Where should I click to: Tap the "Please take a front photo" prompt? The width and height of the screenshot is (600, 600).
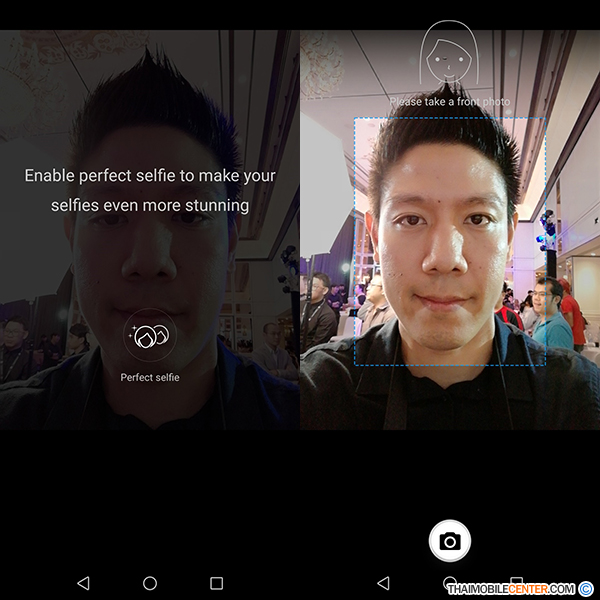450,102
